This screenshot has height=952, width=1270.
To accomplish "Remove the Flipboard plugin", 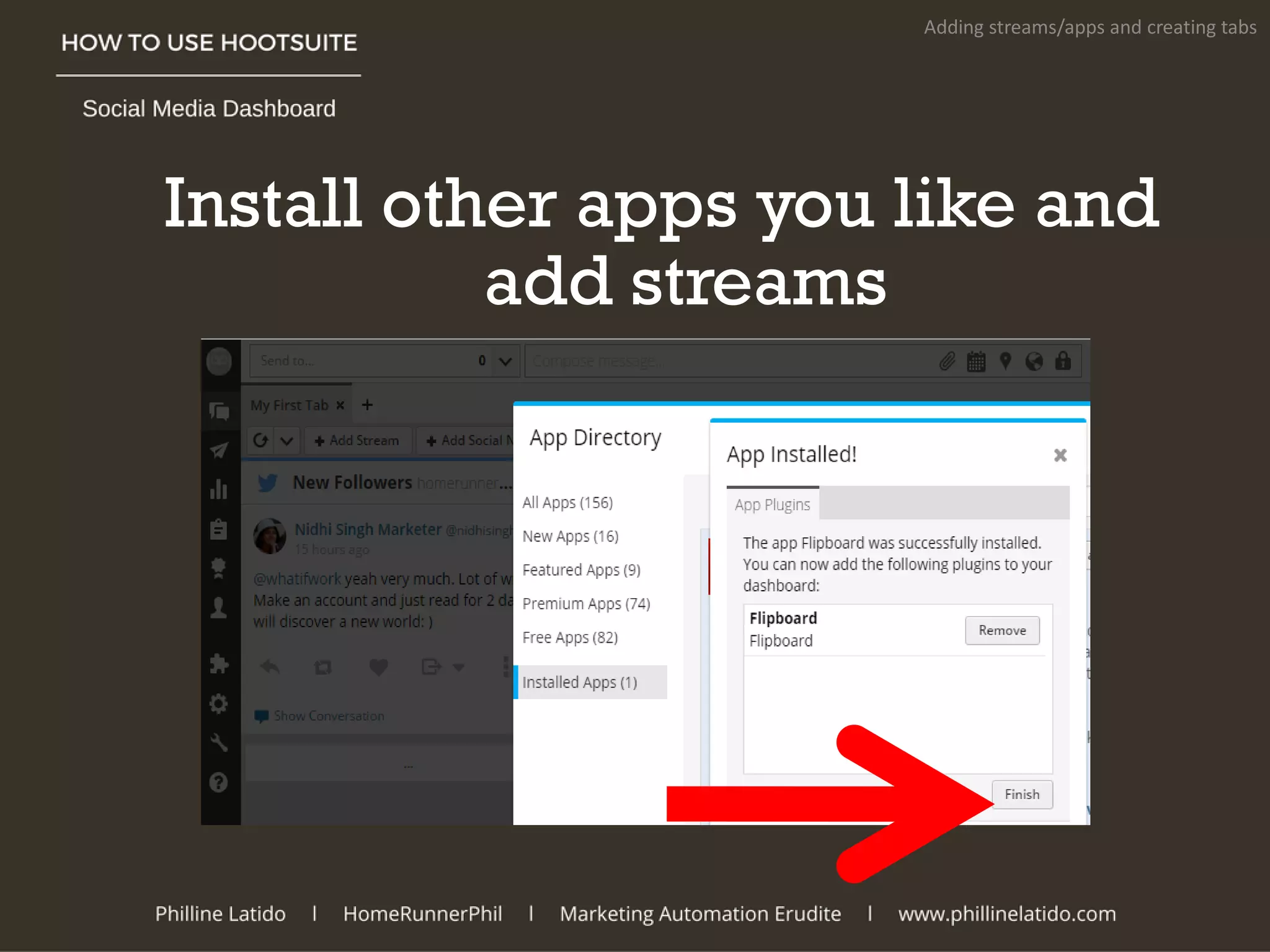I will pyautogui.click(x=1002, y=630).
